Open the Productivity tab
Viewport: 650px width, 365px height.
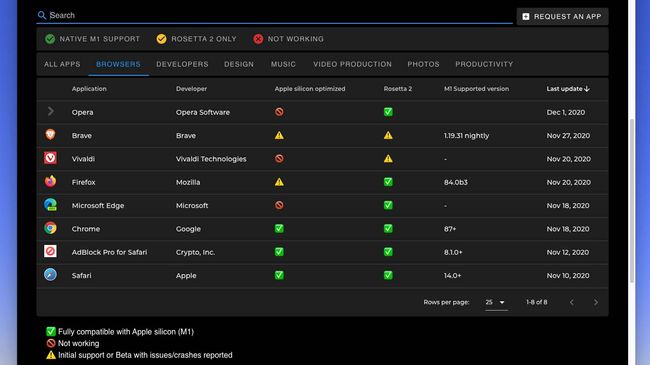coord(484,64)
